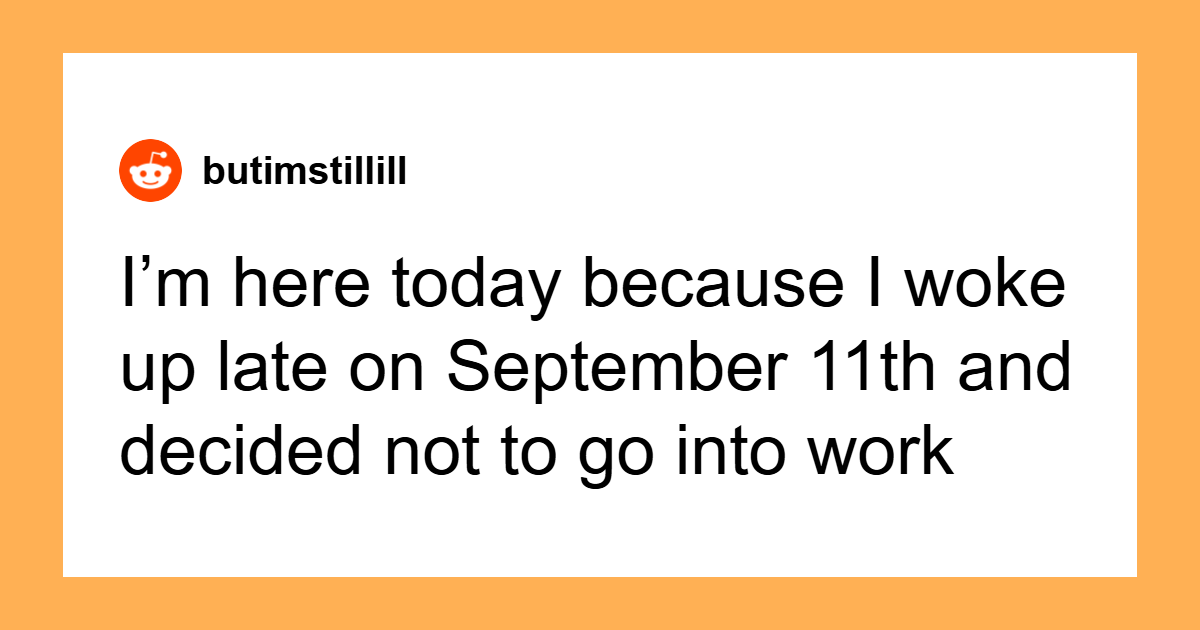Open the butimstillill user profile link
This screenshot has height=630, width=1200.
305,172
